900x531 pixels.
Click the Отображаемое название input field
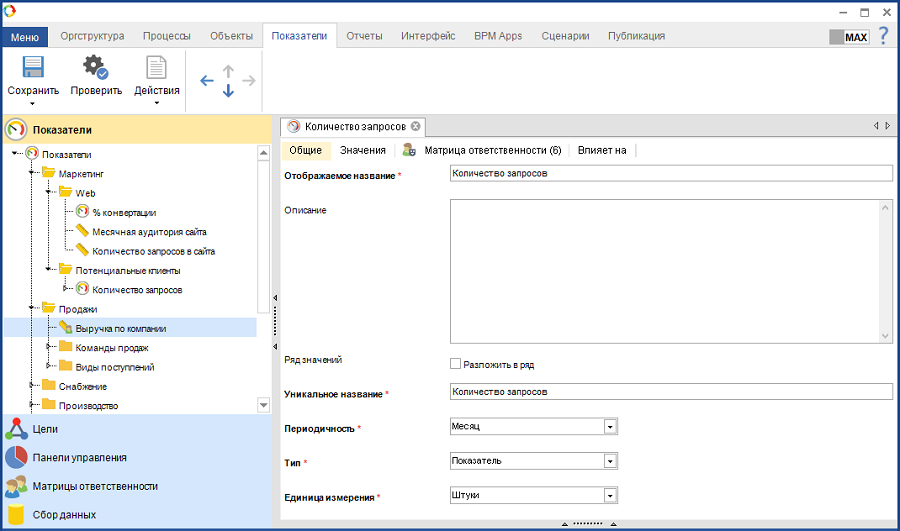click(670, 173)
